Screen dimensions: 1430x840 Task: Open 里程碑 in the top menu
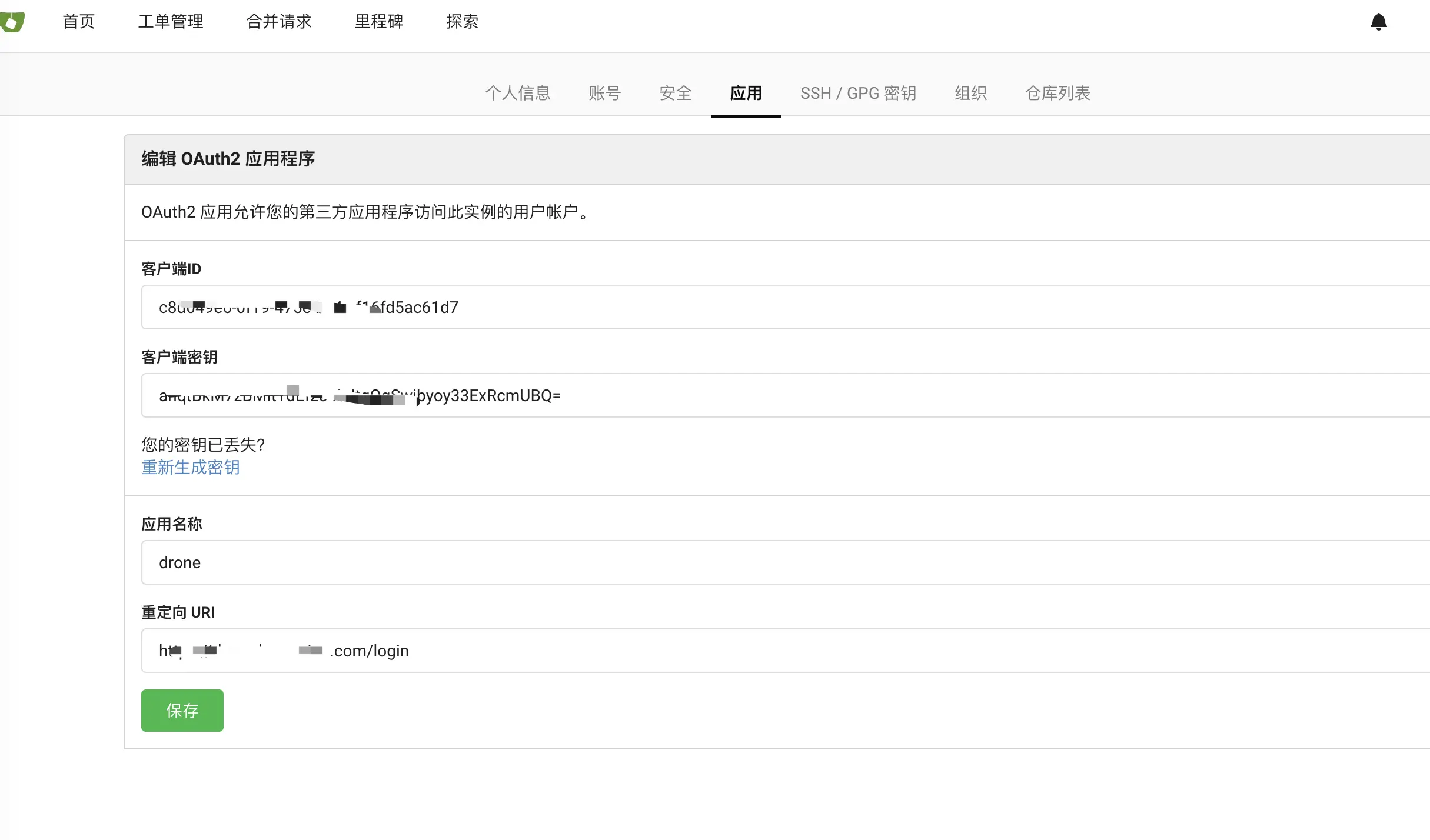(378, 22)
